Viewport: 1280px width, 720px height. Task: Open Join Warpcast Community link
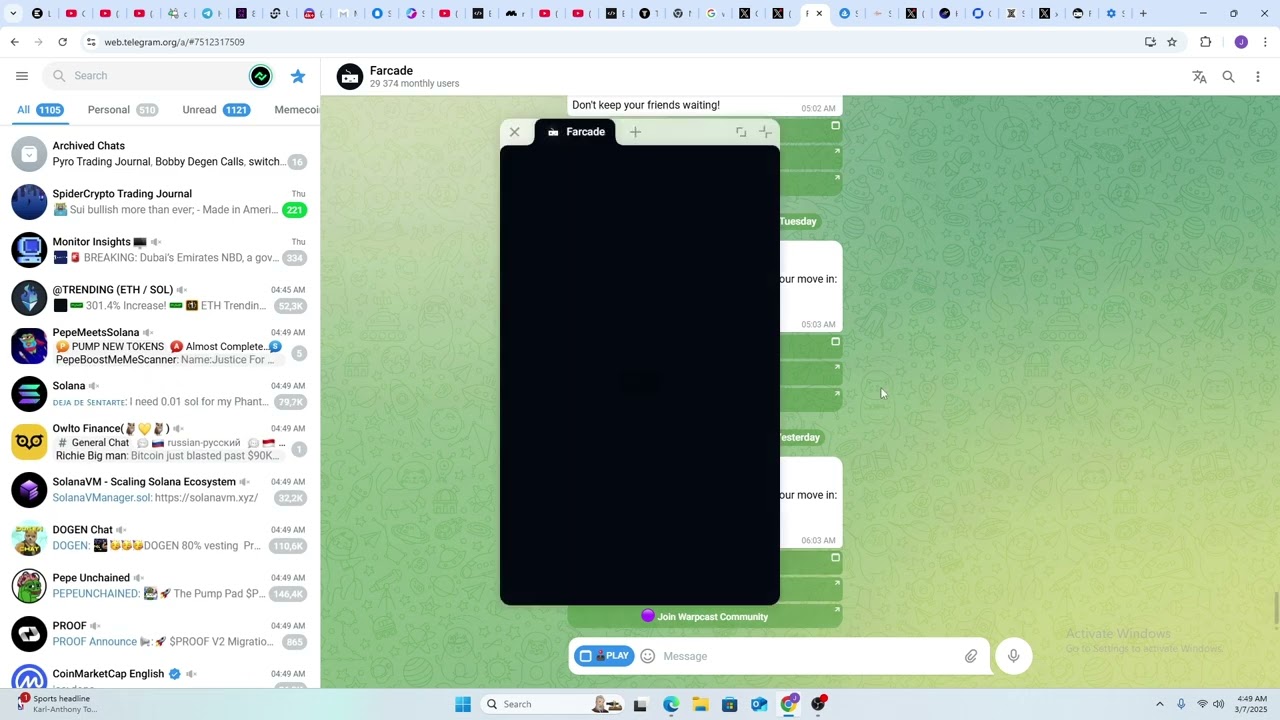pos(705,617)
